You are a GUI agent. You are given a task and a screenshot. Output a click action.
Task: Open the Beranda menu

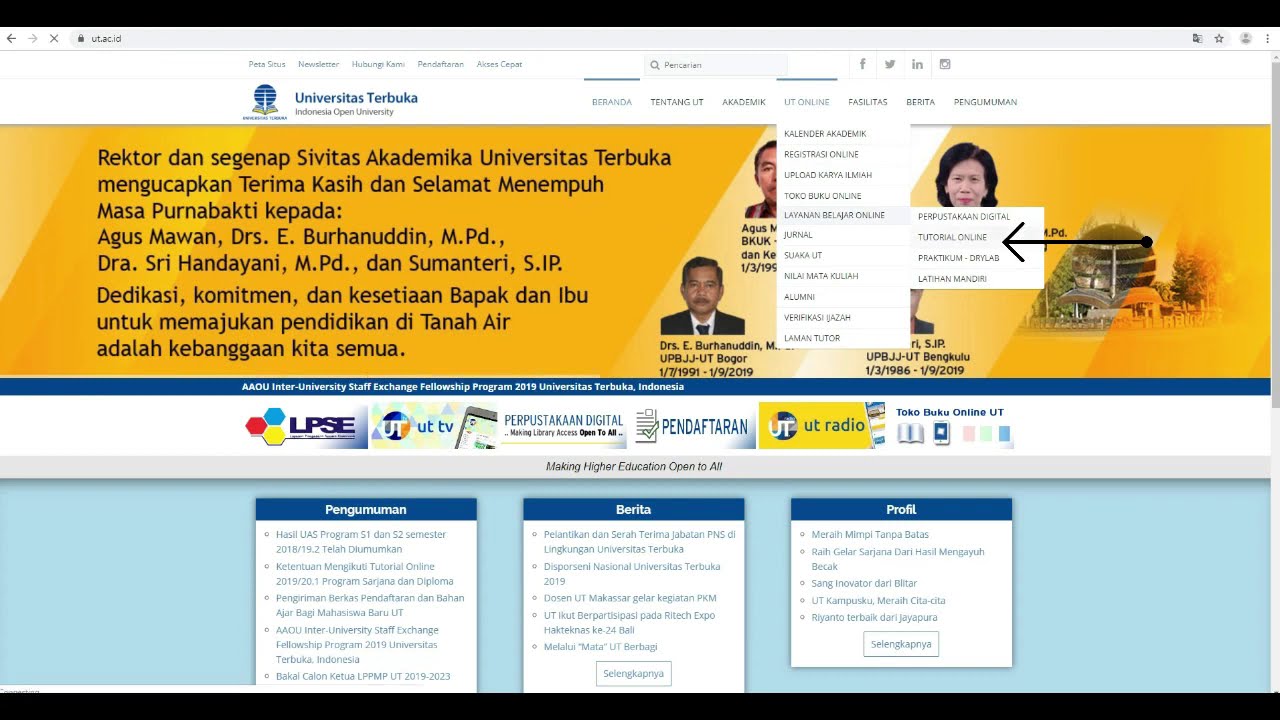click(612, 102)
